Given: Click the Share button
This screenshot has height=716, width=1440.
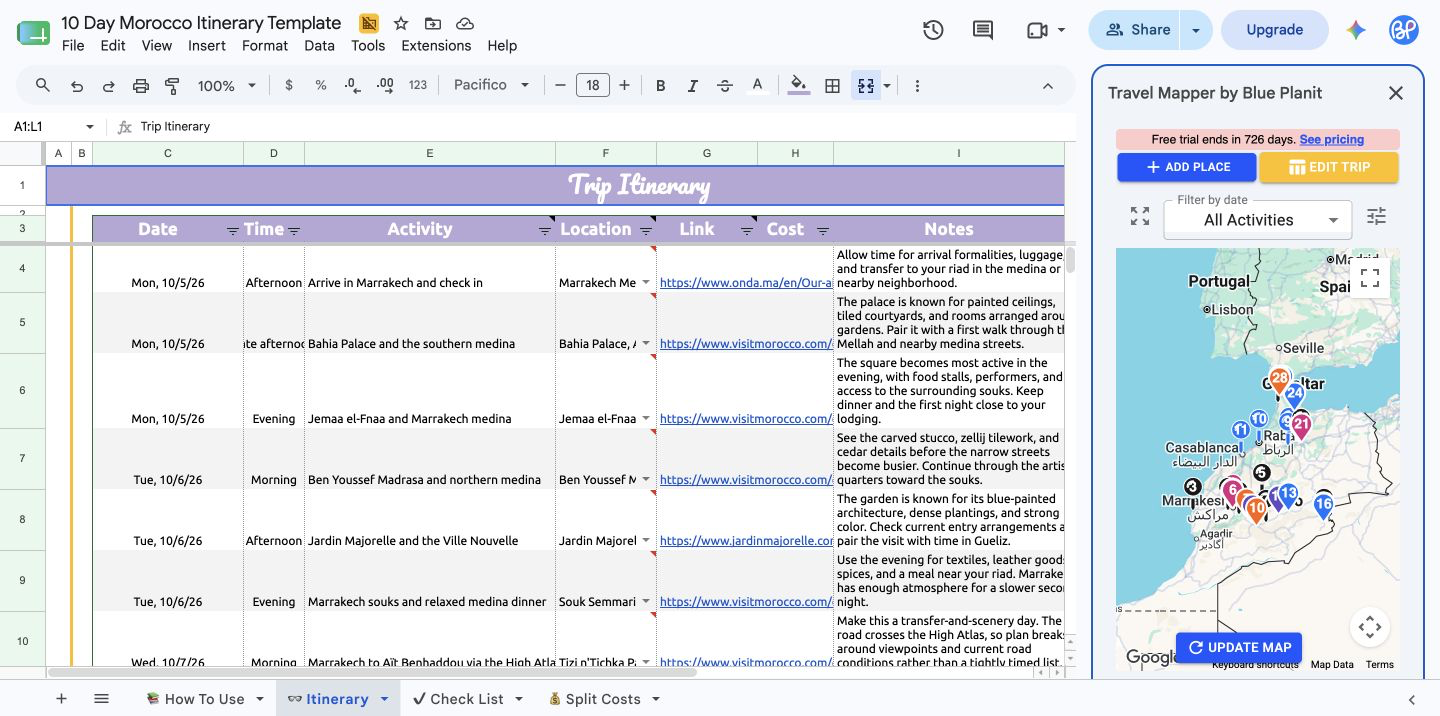Looking at the screenshot, I should click(1136, 30).
